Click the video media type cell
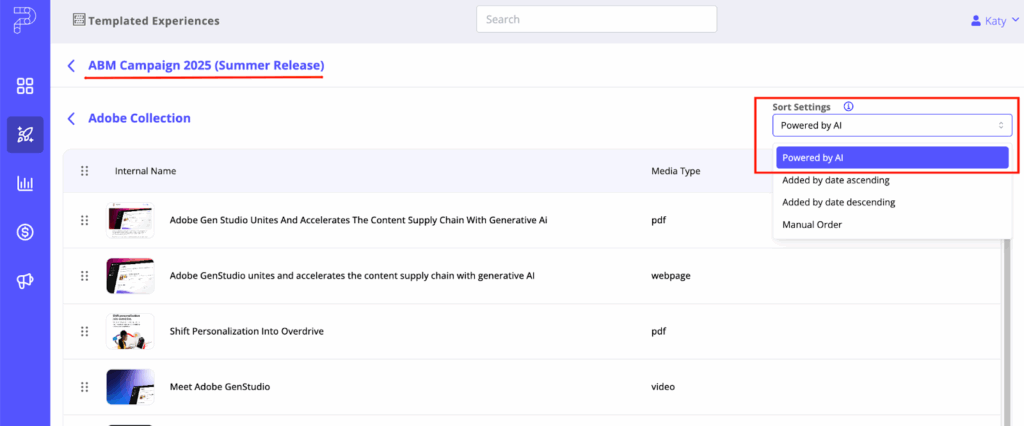 coord(663,387)
